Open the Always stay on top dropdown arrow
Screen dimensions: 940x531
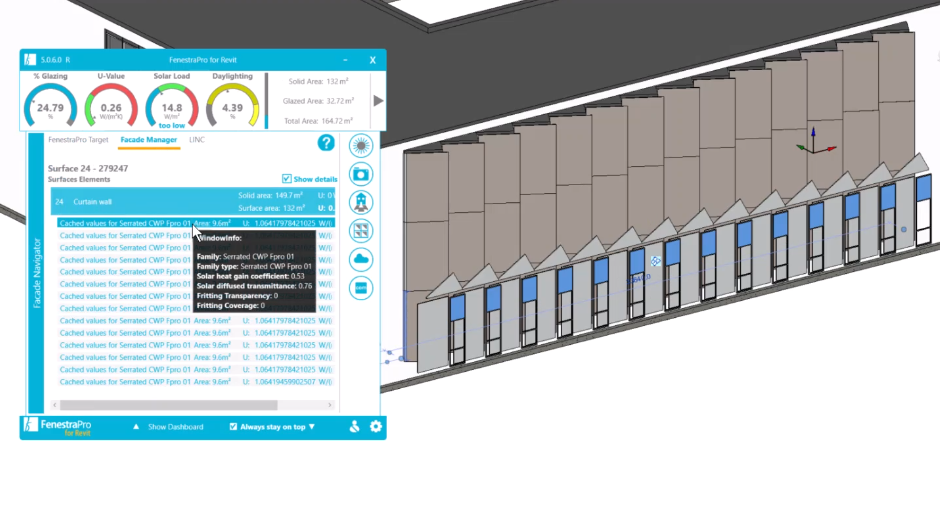(x=312, y=427)
